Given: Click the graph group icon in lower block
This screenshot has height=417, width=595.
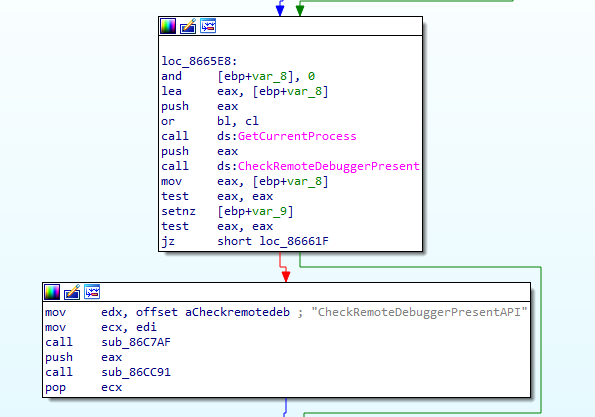Looking at the screenshot, I should point(92,292).
